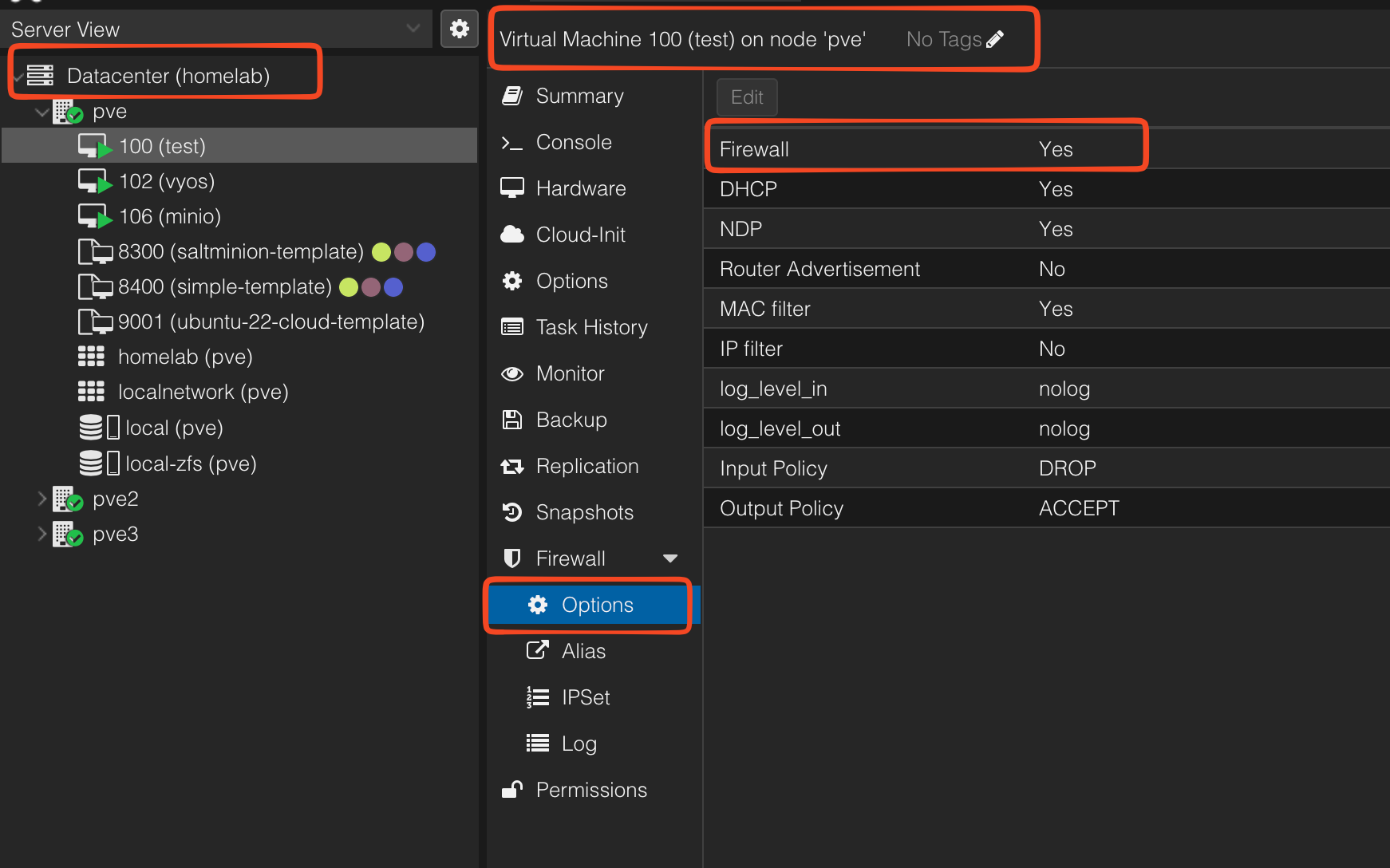1390x868 pixels.
Task: Open the Hardware menu item
Action: coord(581,188)
